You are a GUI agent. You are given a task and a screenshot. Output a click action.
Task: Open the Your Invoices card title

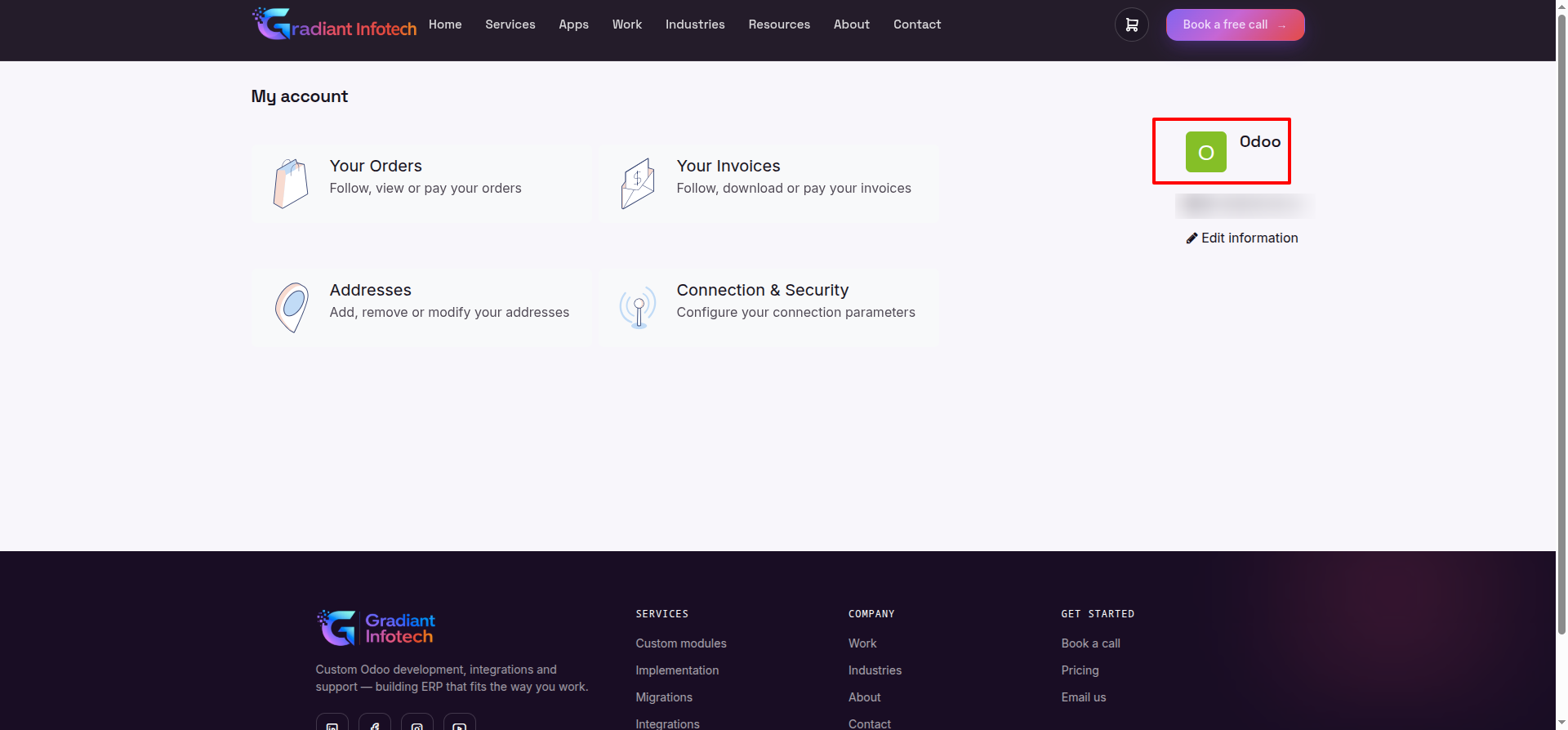[x=728, y=166]
